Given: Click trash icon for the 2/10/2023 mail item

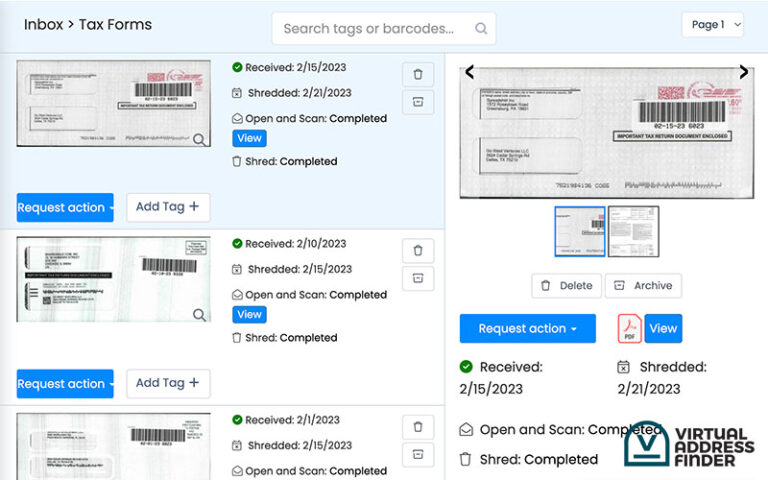Looking at the screenshot, I should [417, 251].
